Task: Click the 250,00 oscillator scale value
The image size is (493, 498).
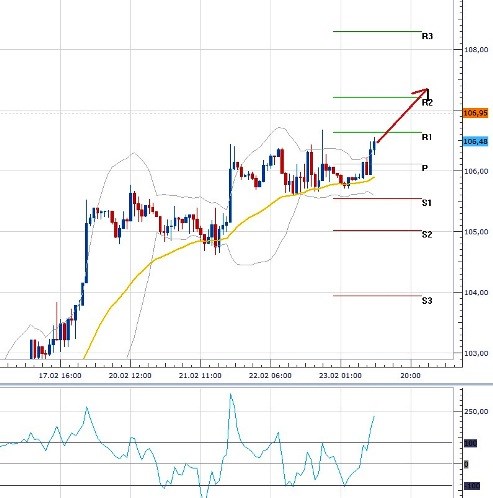Action: [476, 412]
